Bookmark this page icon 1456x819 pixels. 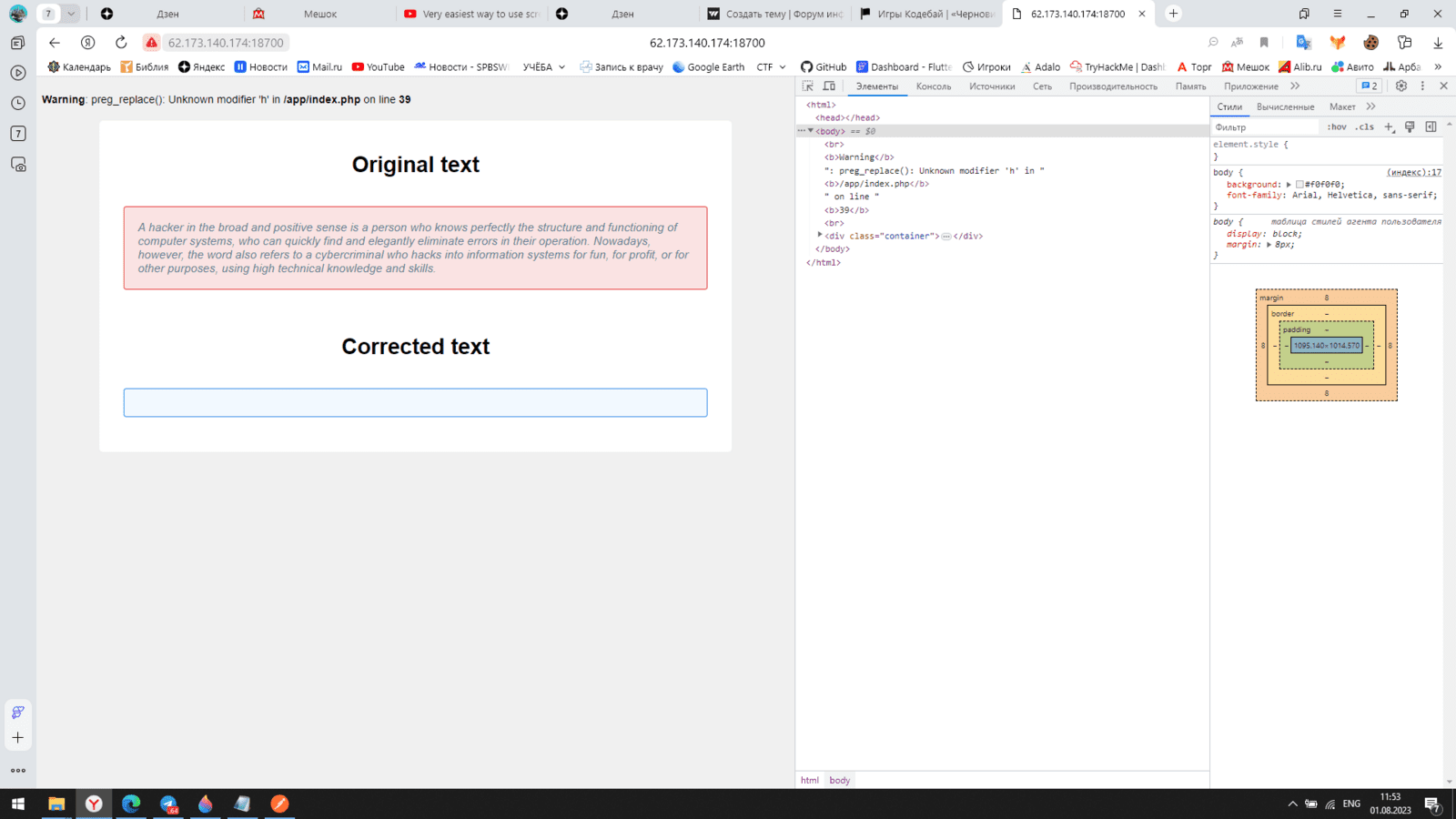[1264, 43]
